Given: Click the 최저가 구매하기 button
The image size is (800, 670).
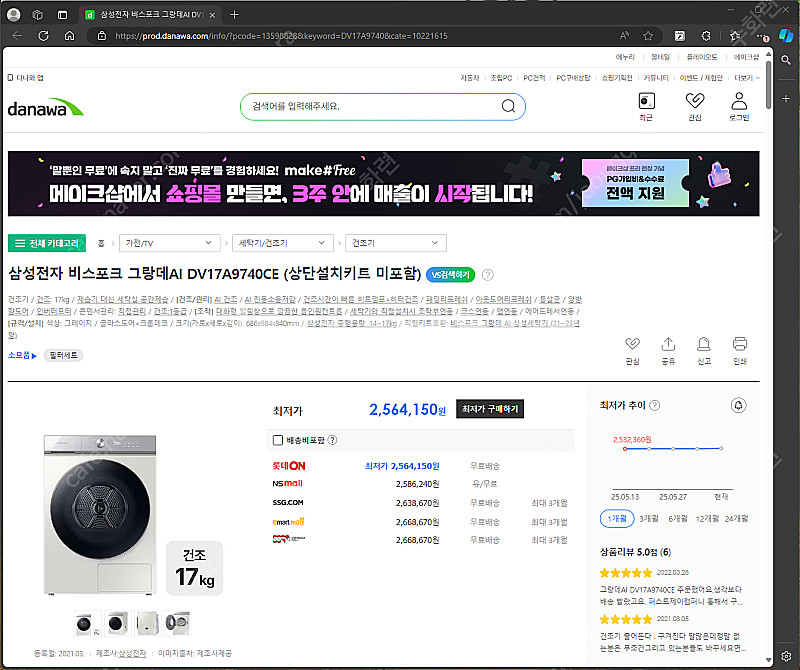Looking at the screenshot, I should click(490, 409).
